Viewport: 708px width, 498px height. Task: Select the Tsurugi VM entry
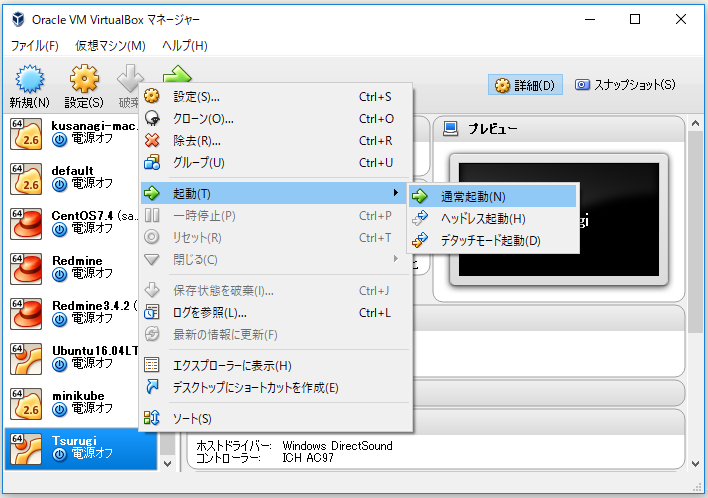81,449
